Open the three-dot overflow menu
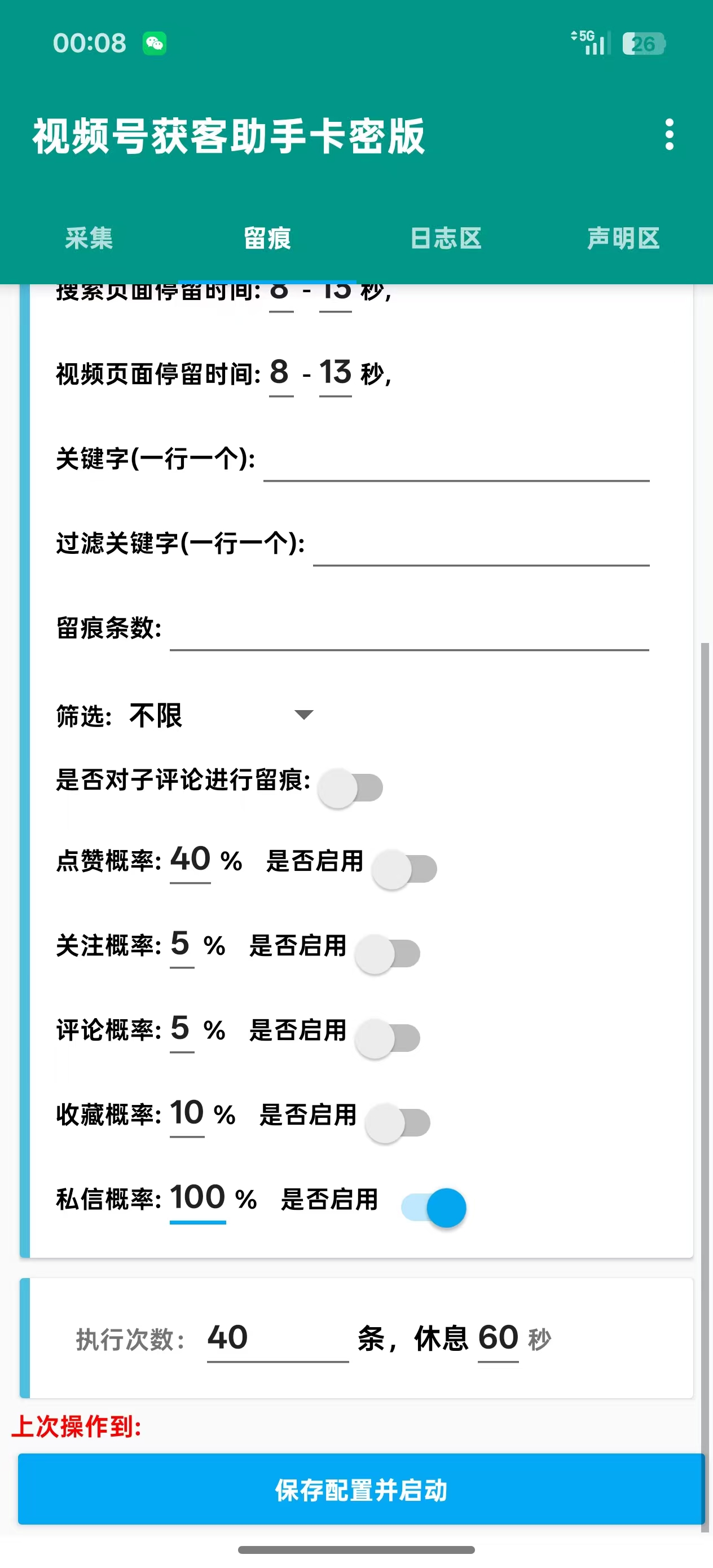This screenshot has height=1568, width=713. (x=669, y=135)
